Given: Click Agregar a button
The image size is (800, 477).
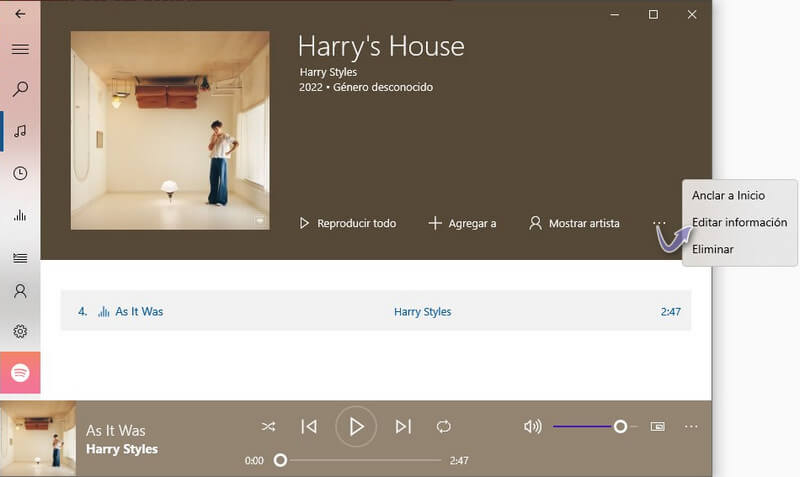Looking at the screenshot, I should pyautogui.click(x=462, y=223).
